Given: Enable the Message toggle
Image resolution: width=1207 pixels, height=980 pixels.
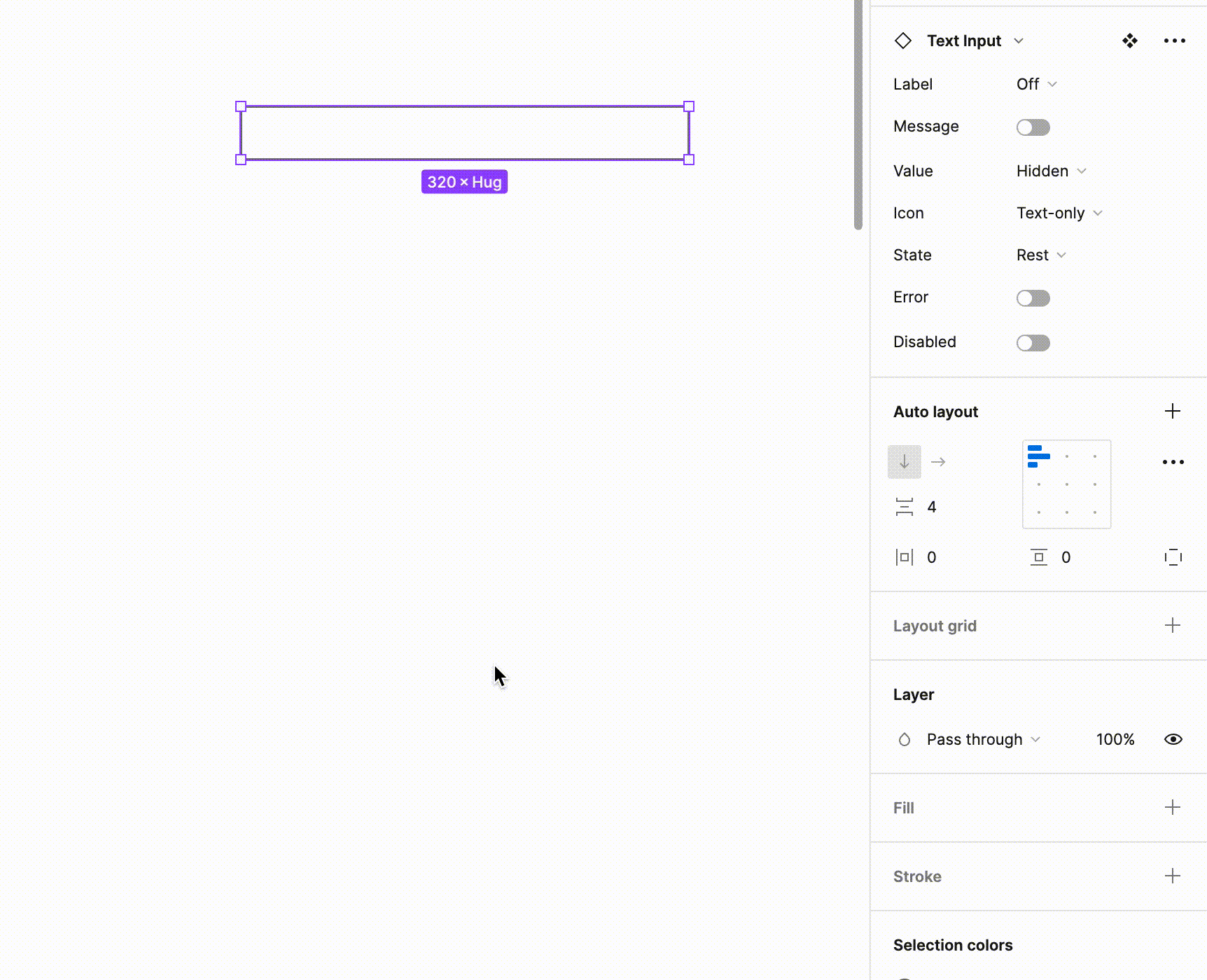Looking at the screenshot, I should coord(1033,127).
